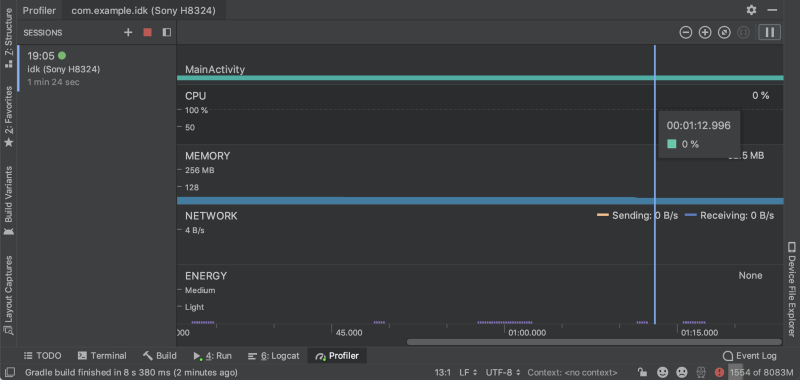The height and width of the screenshot is (380, 800).
Task: Reset timeline zoom to default
Action: [x=724, y=33]
